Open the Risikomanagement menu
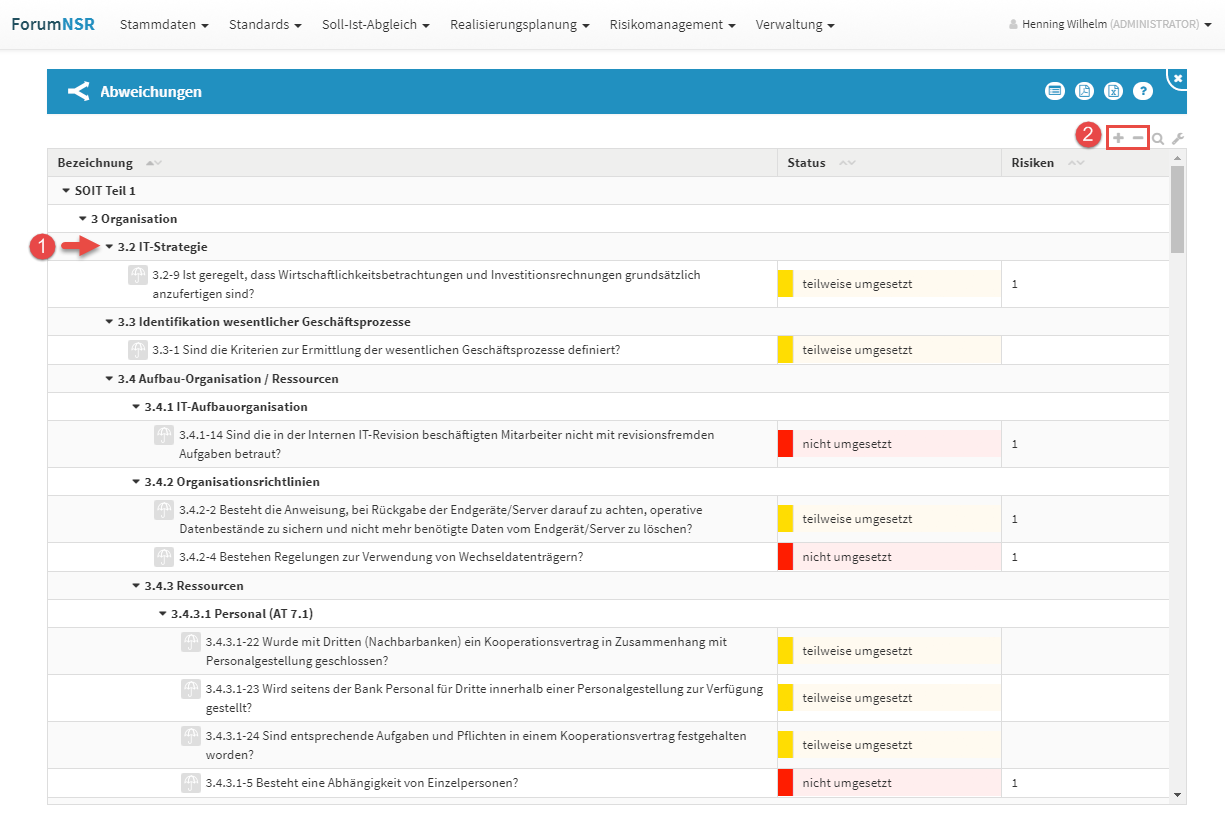The width and height of the screenshot is (1225, 831). [672, 24]
